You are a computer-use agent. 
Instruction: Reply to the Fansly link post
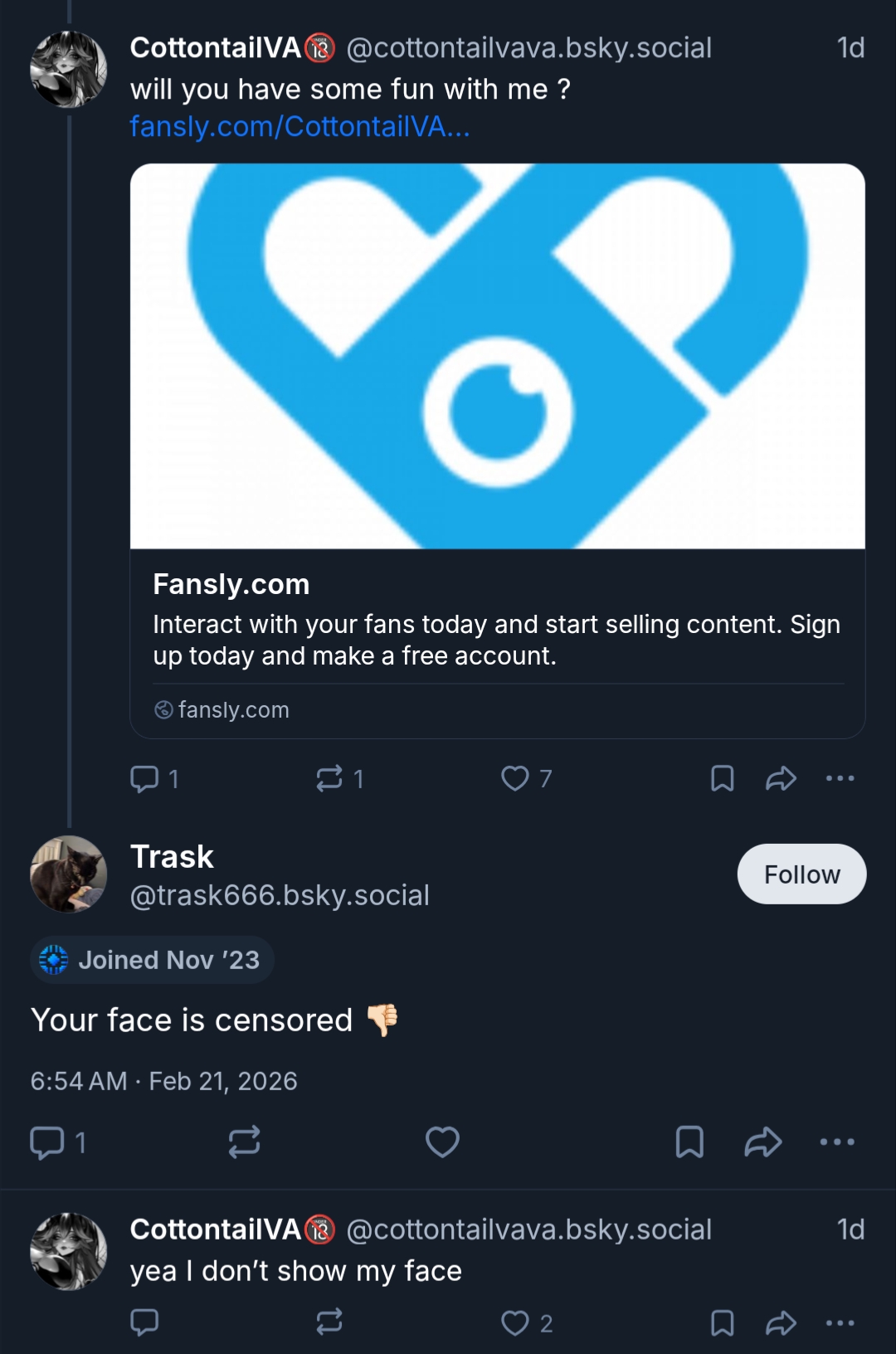coord(145,778)
